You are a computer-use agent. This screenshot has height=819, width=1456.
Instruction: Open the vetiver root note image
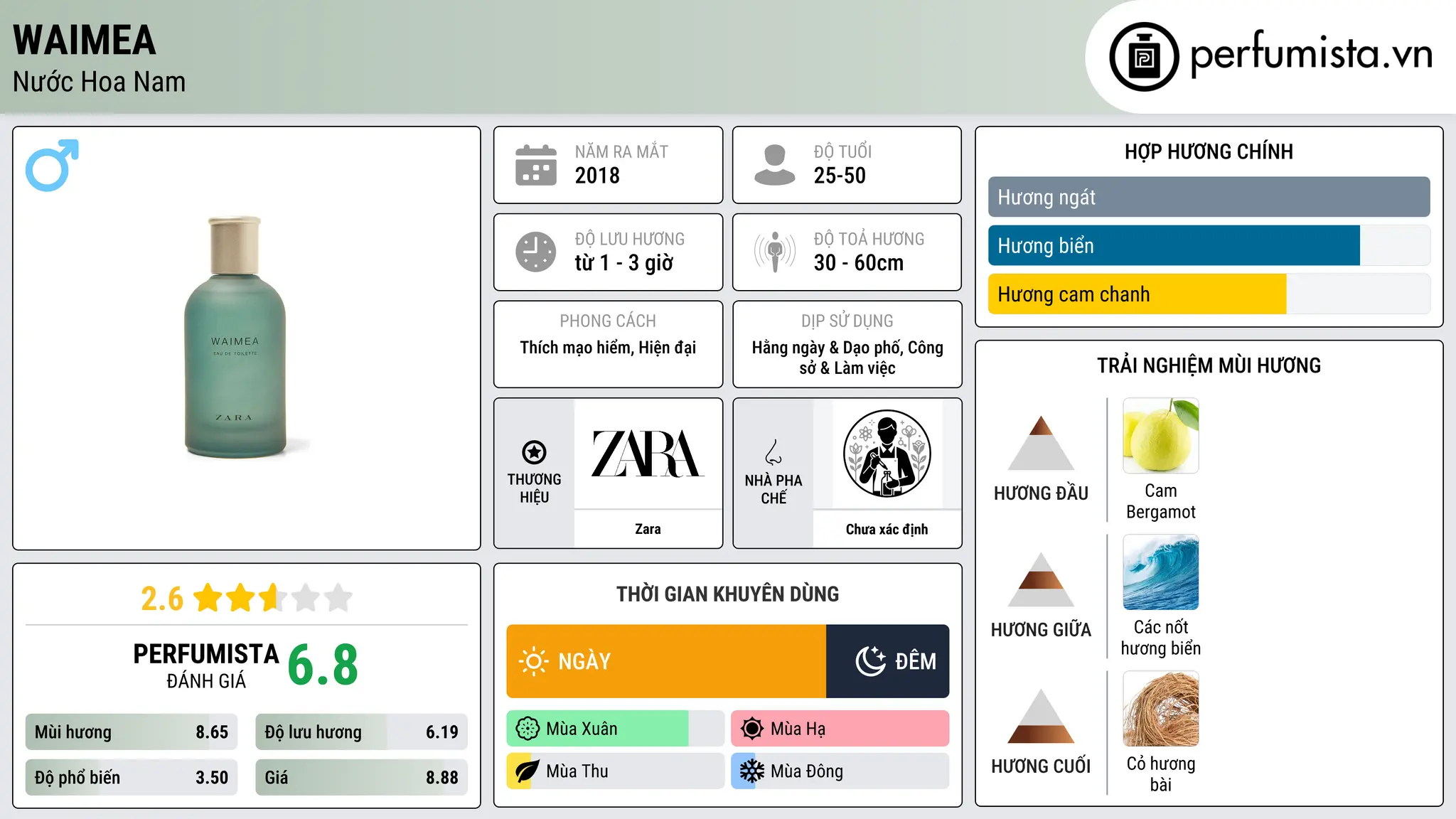click(1161, 709)
